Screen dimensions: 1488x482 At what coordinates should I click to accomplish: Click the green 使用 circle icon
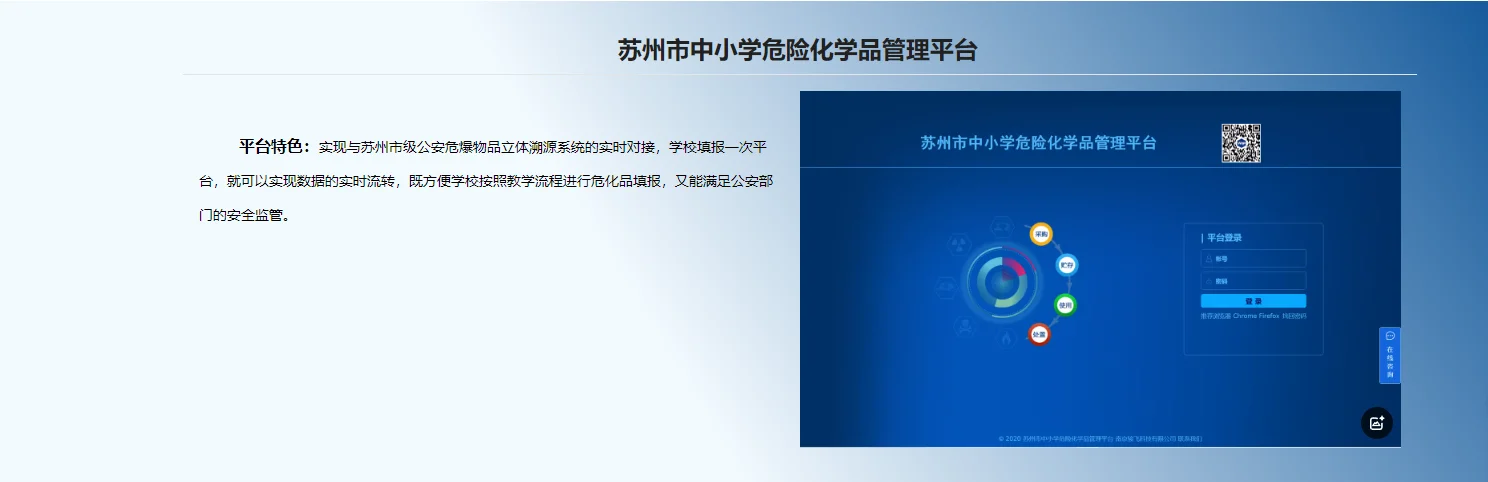point(1065,305)
